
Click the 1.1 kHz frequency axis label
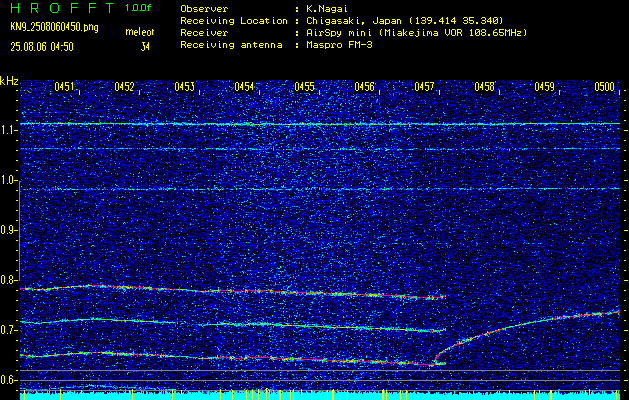[9, 131]
